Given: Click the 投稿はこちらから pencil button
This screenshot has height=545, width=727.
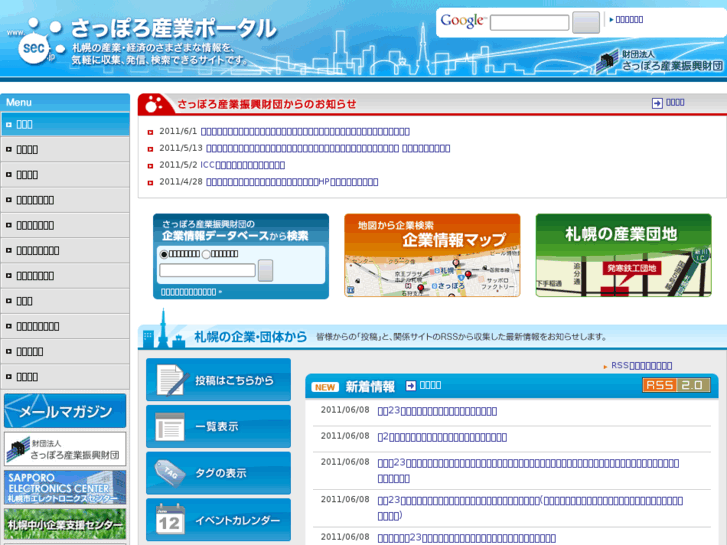Looking at the screenshot, I should click(218, 380).
